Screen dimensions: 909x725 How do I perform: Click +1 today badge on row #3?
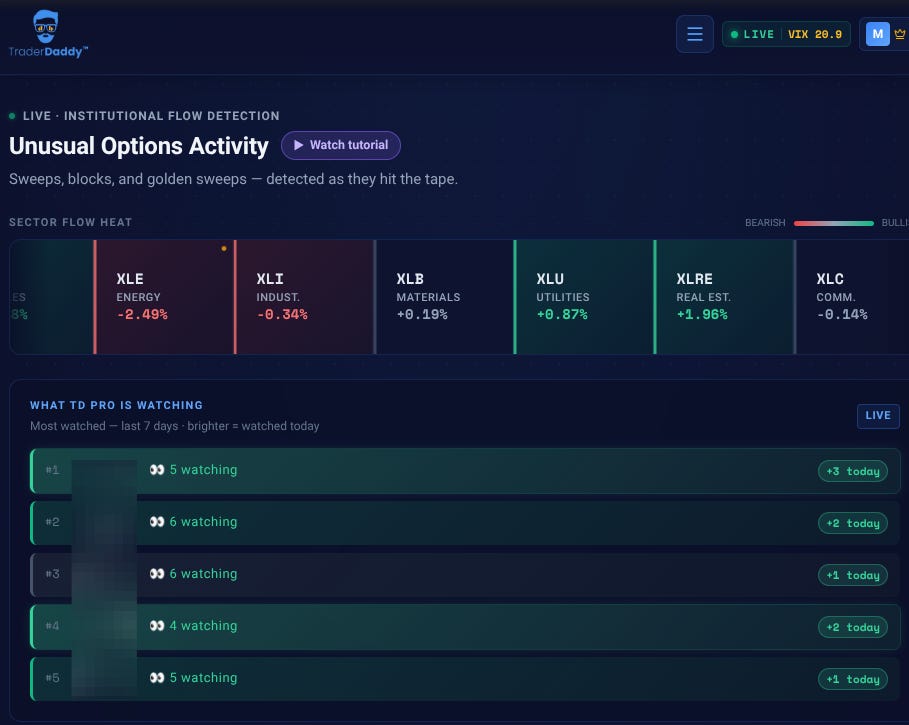tap(853, 575)
